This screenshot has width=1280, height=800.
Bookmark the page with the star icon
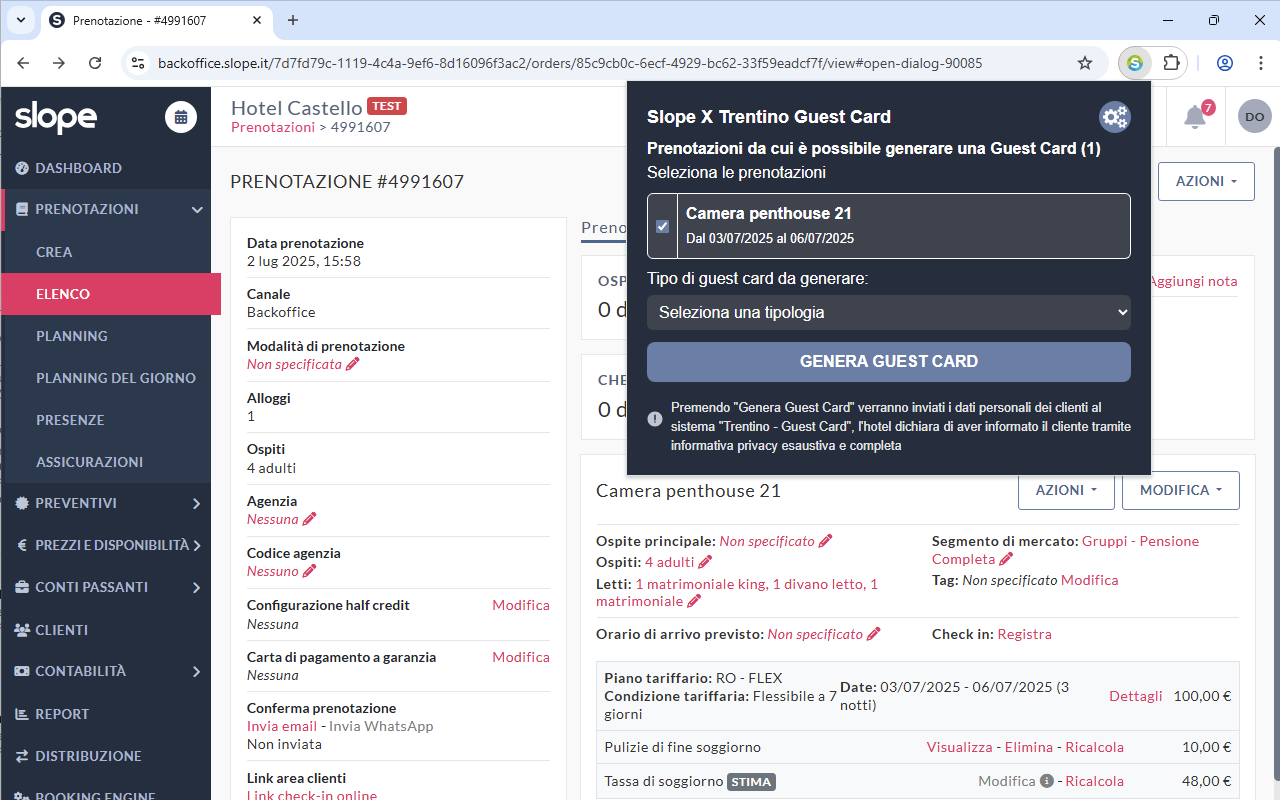pyautogui.click(x=1085, y=63)
